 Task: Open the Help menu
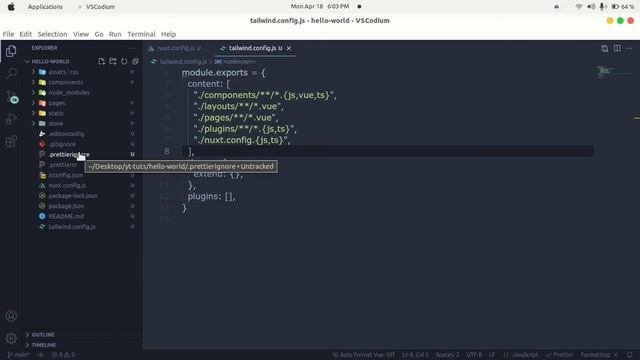168,34
